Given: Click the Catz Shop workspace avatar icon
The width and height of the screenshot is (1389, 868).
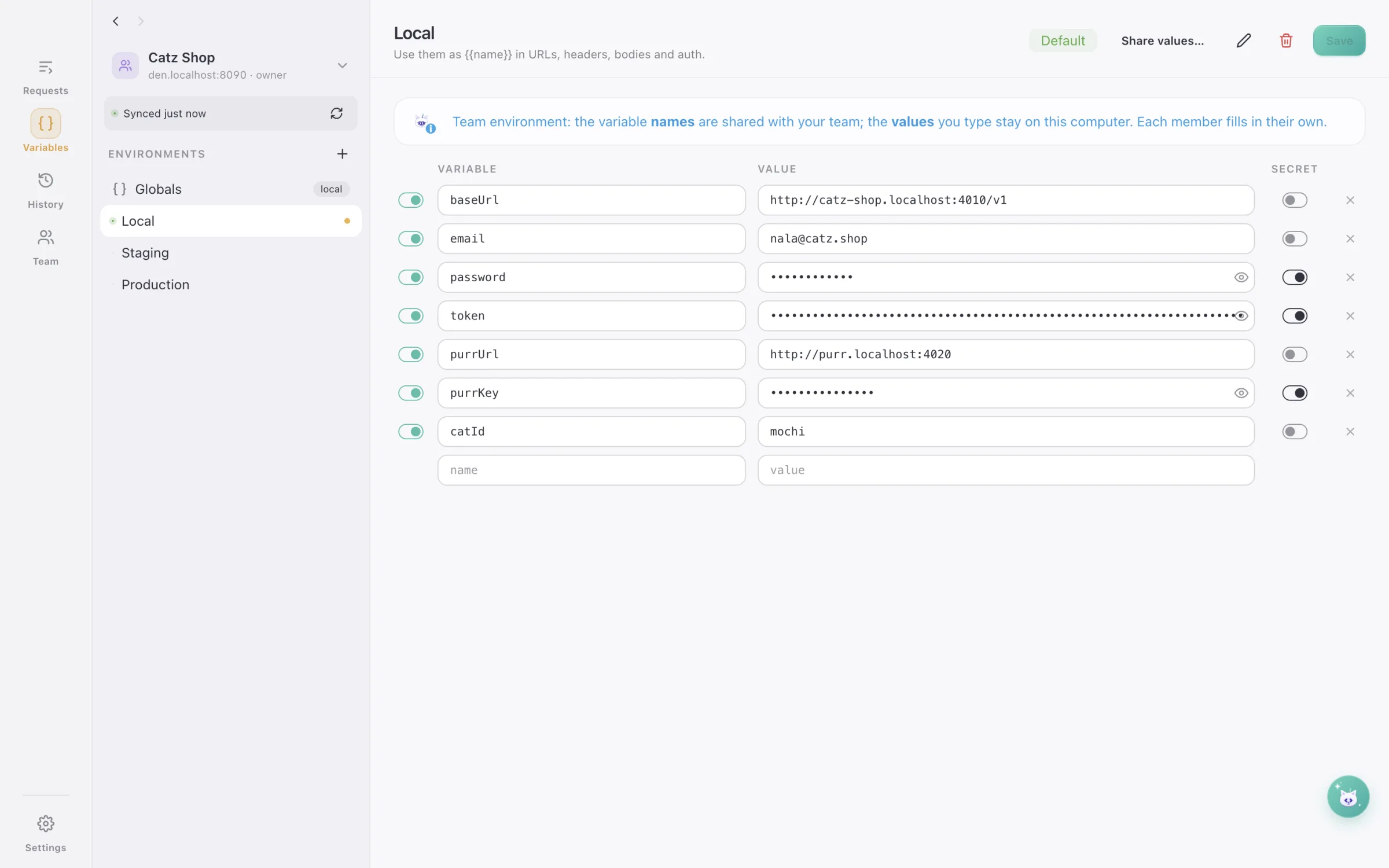Looking at the screenshot, I should [125, 65].
